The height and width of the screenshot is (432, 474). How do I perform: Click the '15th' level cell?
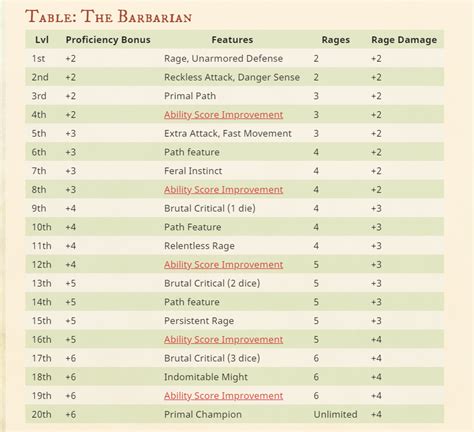point(42,321)
